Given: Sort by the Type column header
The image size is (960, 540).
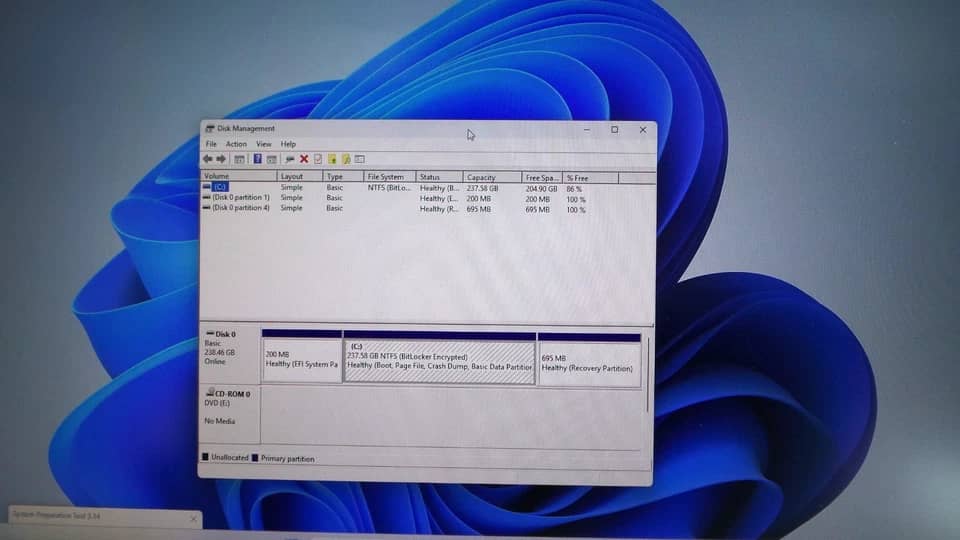Looking at the screenshot, I should 343,176.
